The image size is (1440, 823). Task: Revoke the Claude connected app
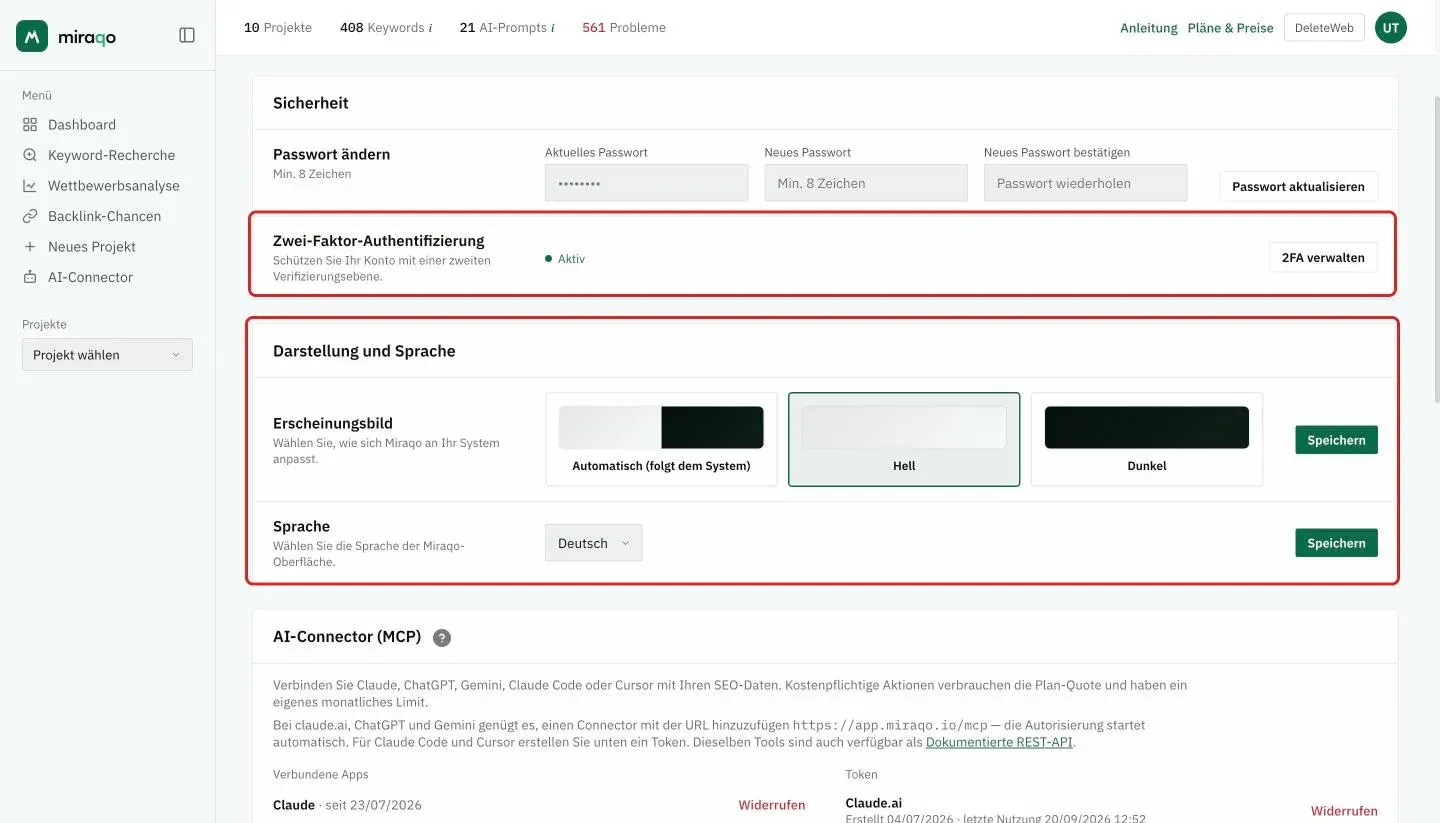coord(772,805)
